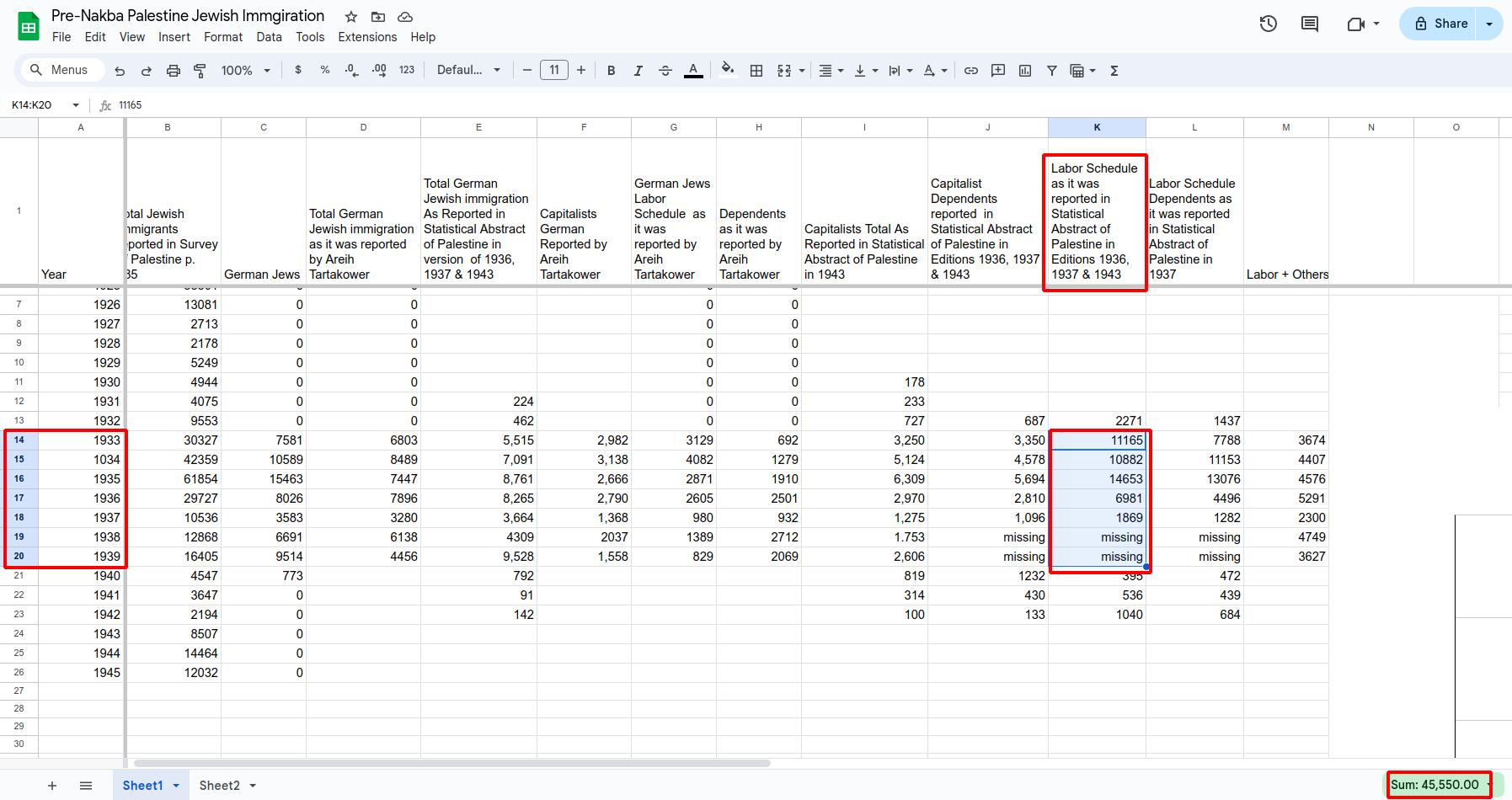
Task: Click the Sum: 45,550.00 indicator
Action: pos(1440,785)
